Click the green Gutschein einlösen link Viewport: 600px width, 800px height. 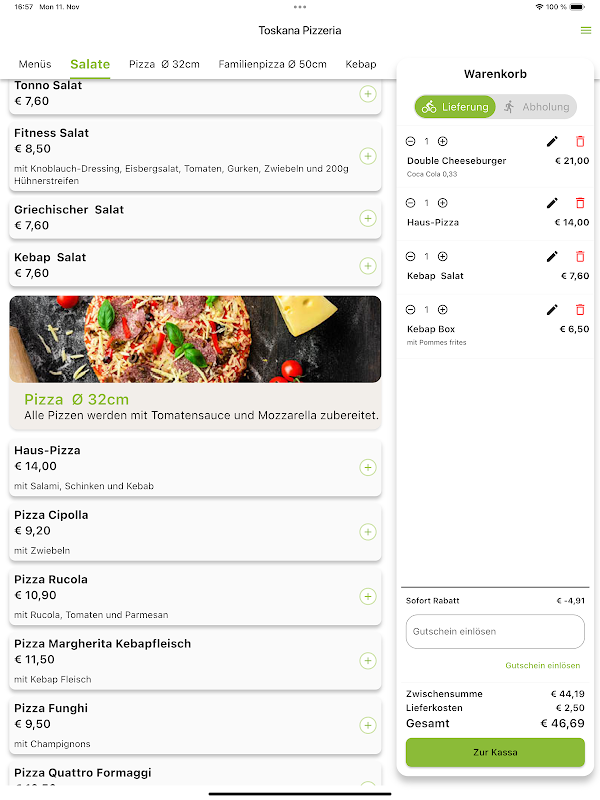click(x=543, y=665)
